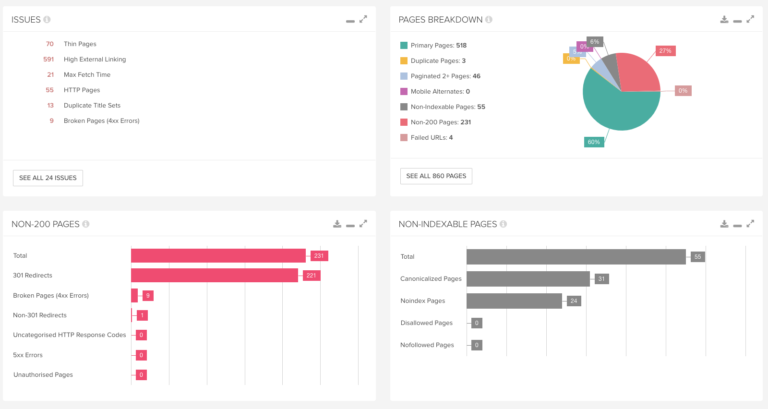Click the SEE ALL 24 ISSUES button
Screen dimensions: 768x409
(48, 178)
